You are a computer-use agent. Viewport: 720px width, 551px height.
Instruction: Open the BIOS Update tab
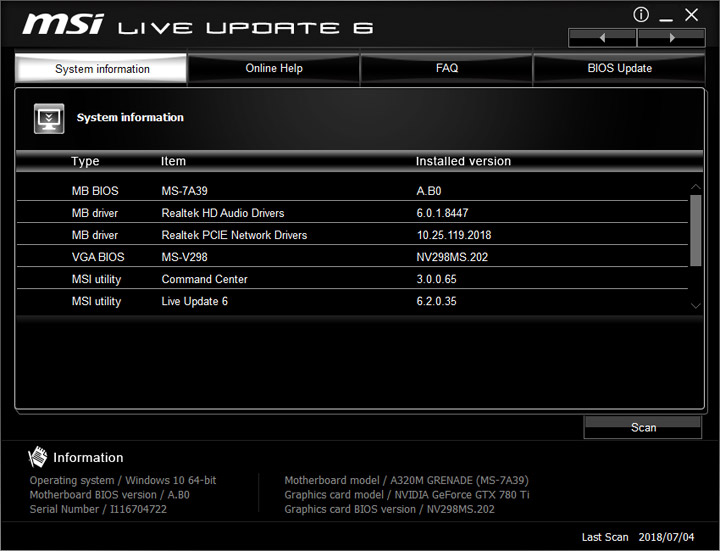(619, 68)
